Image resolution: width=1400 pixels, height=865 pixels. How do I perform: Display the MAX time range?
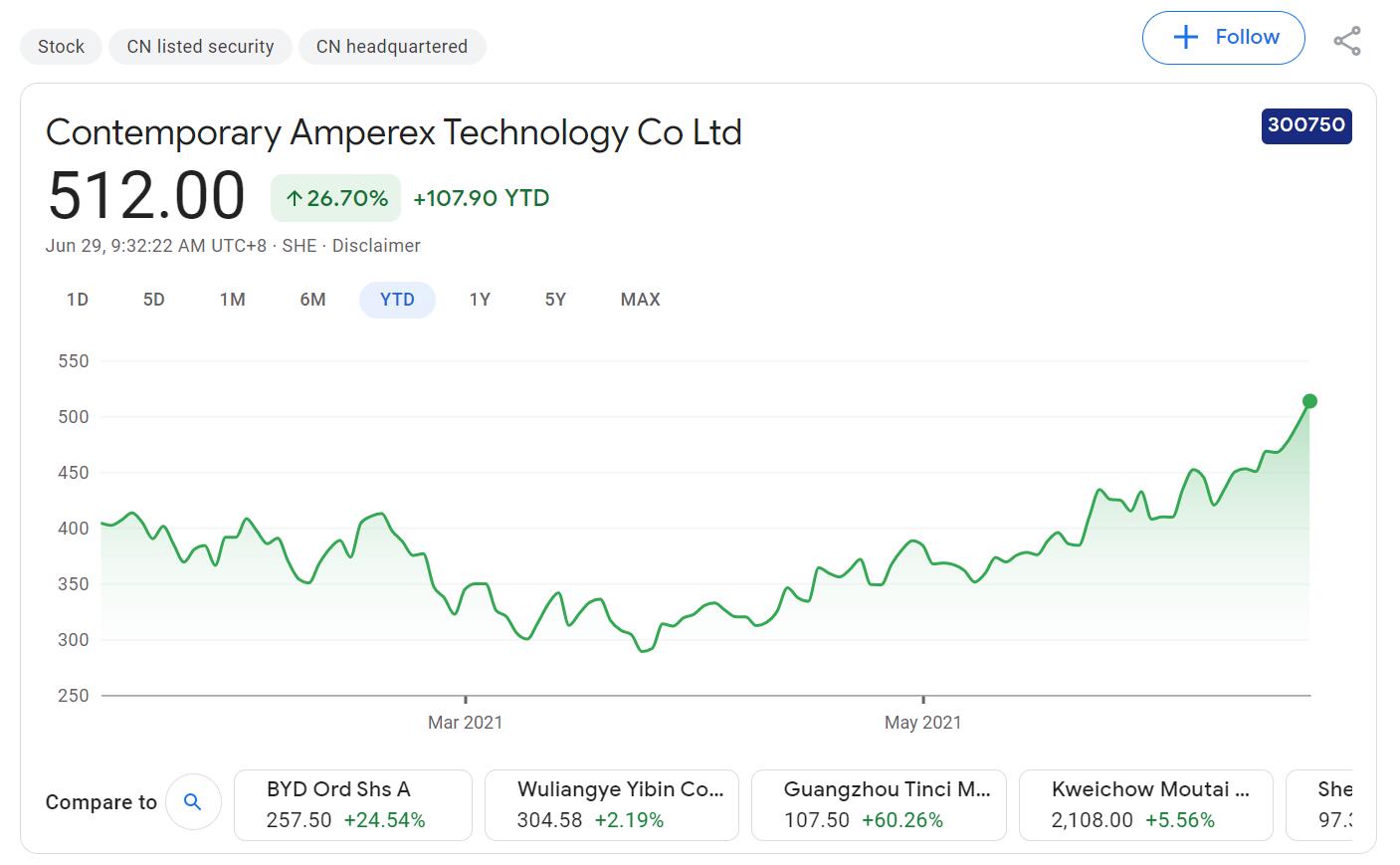point(640,300)
